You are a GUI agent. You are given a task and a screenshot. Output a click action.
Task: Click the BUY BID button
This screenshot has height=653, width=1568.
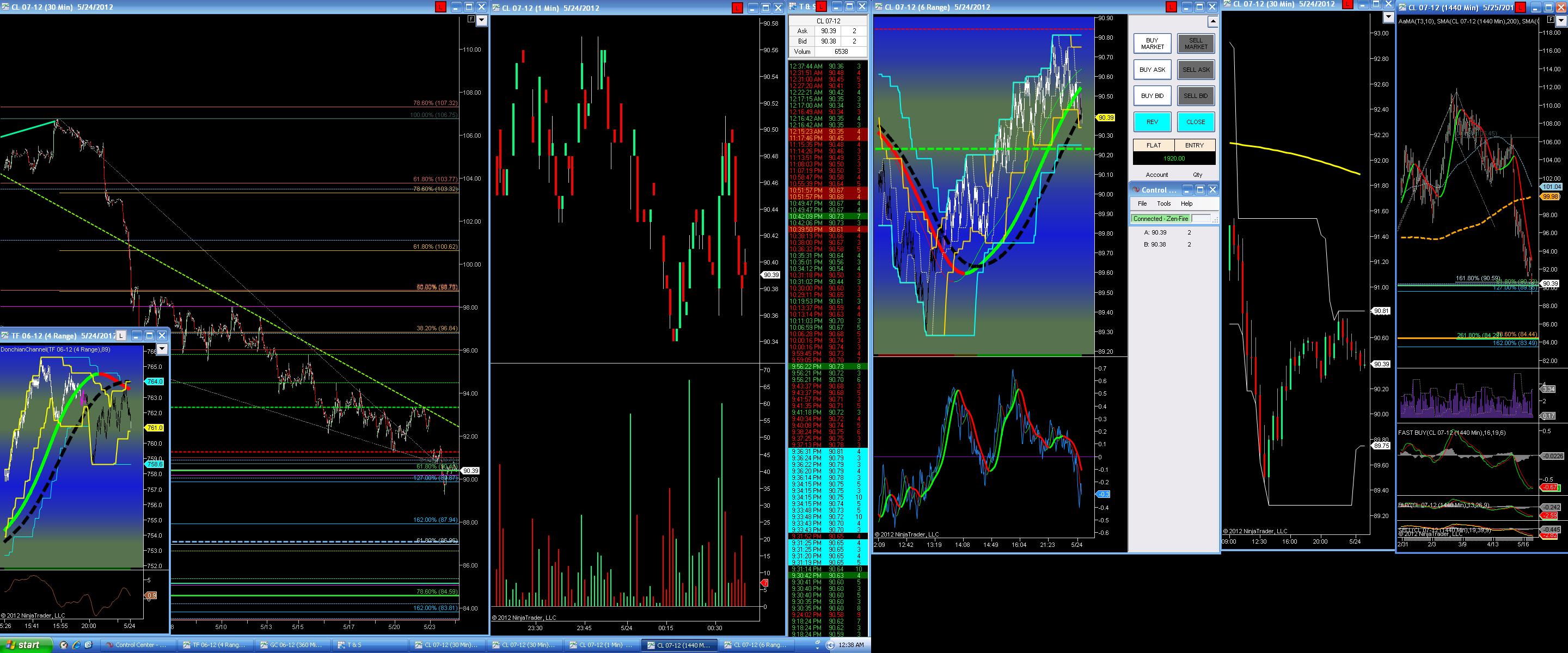1152,96
